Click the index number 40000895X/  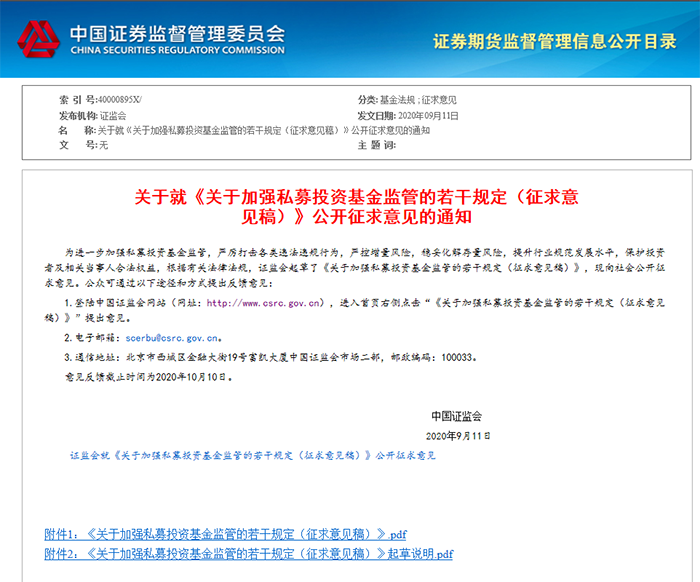click(x=119, y=100)
